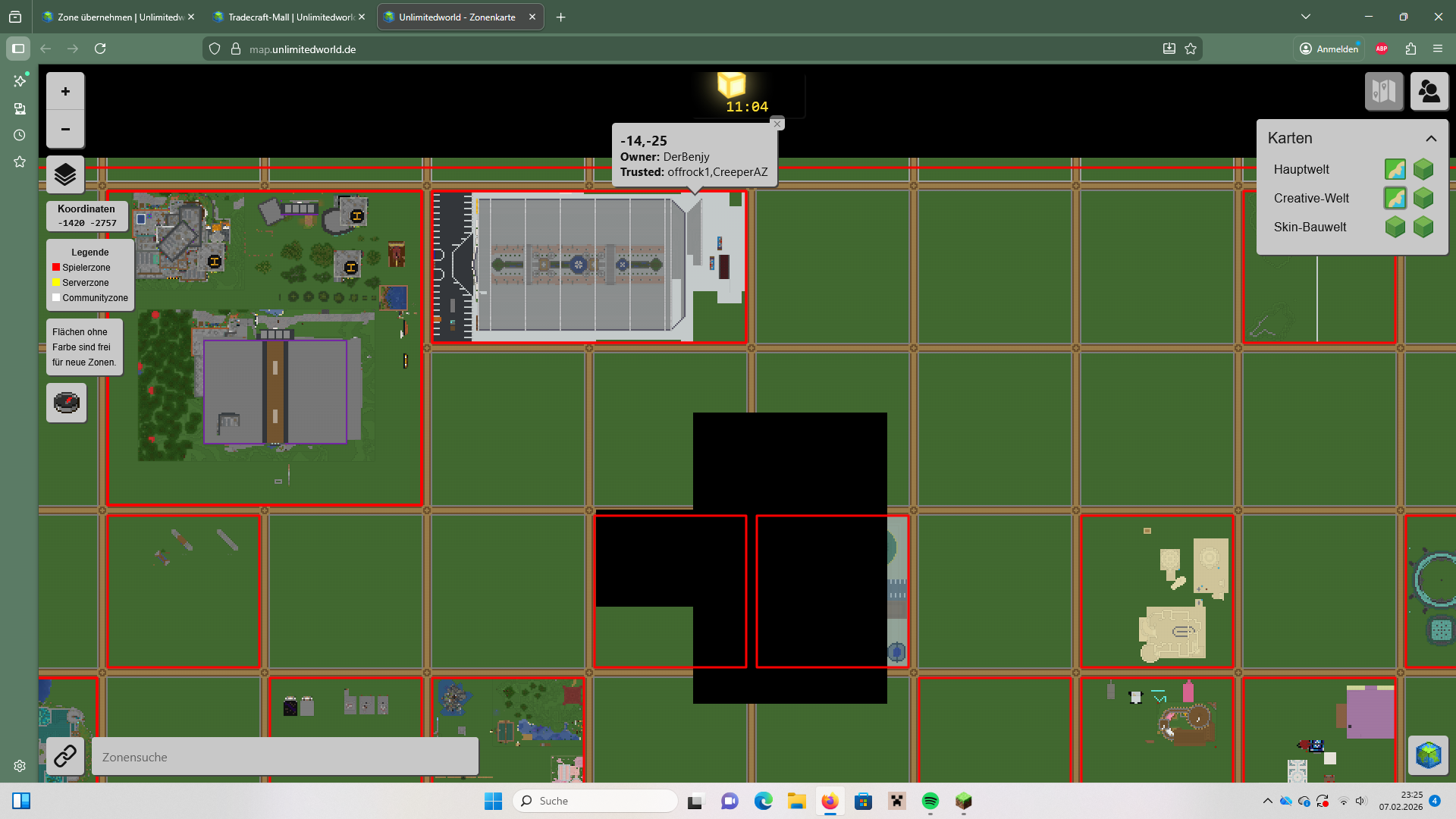Open the players list panel

pos(1429,92)
